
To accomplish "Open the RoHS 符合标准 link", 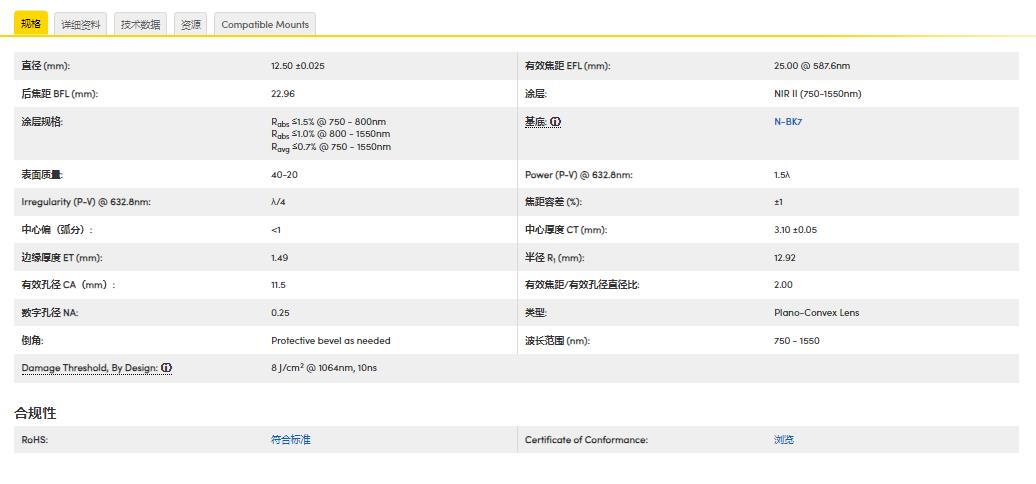I will [291, 440].
